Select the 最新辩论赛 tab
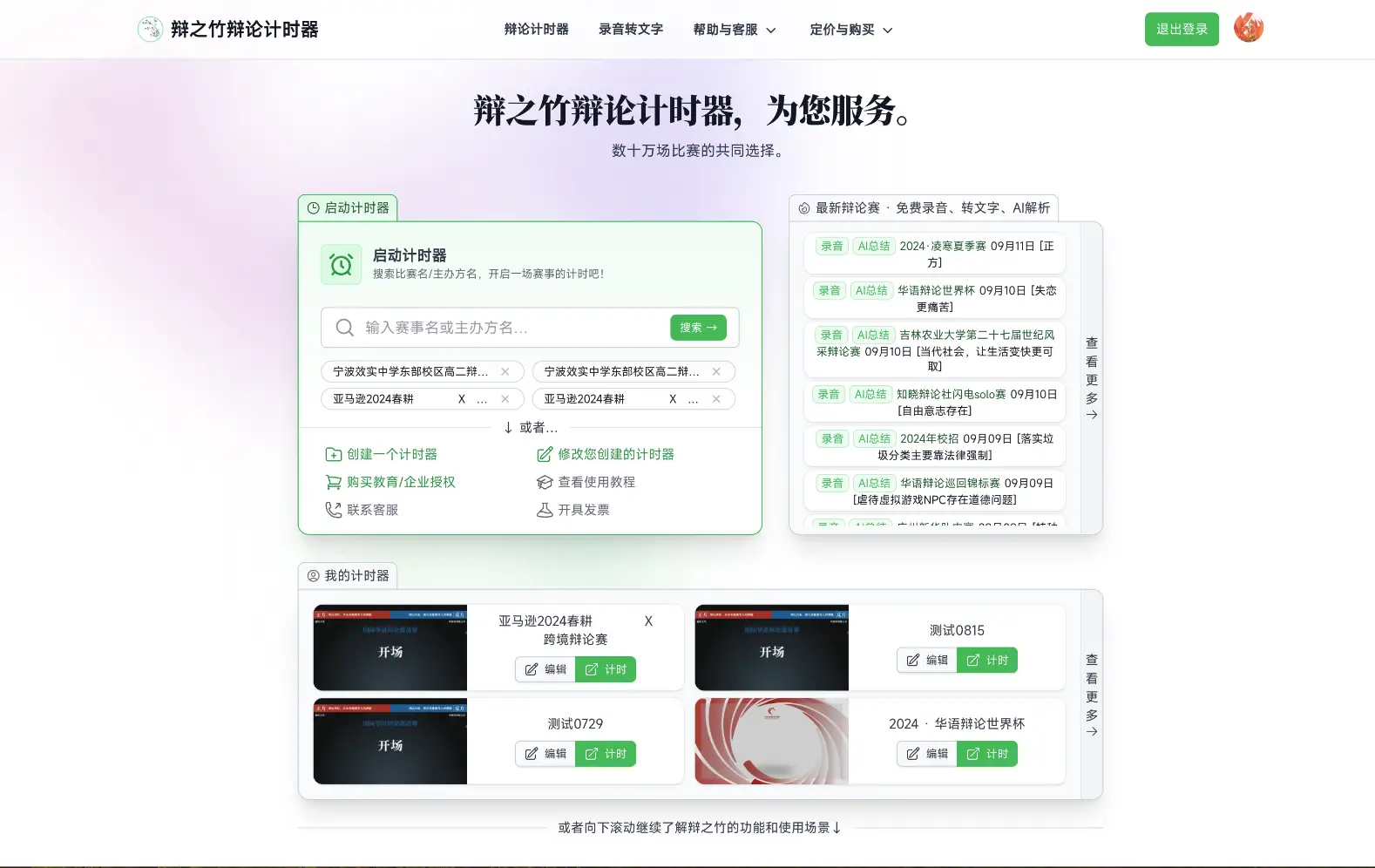 [x=924, y=208]
